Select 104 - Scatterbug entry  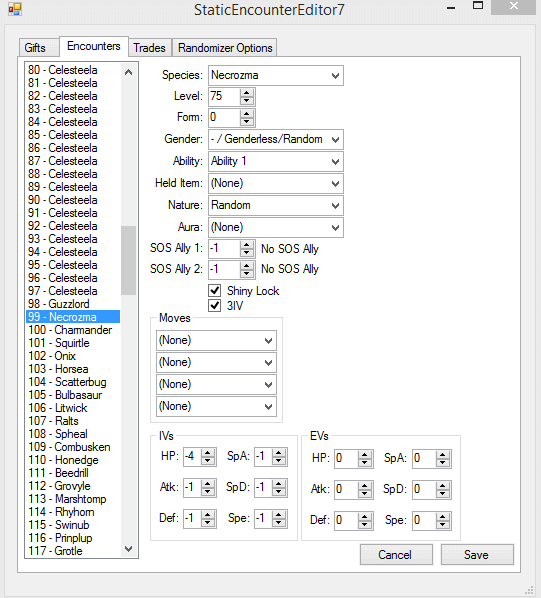coord(73,382)
